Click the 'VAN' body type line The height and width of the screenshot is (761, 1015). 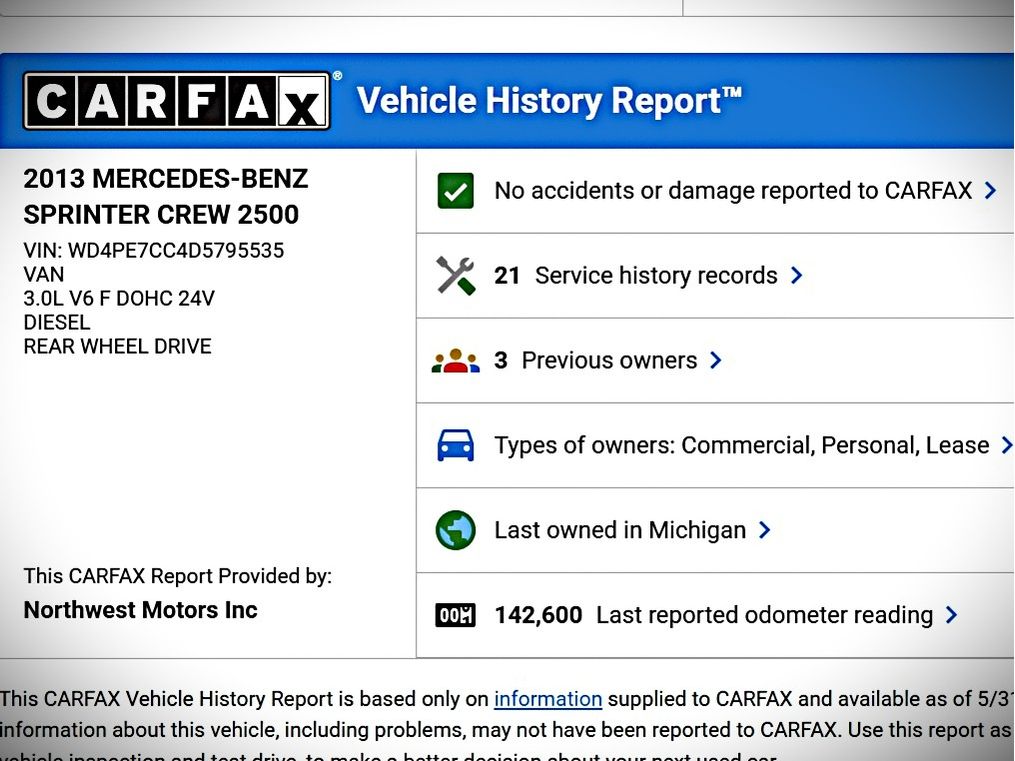point(43,274)
